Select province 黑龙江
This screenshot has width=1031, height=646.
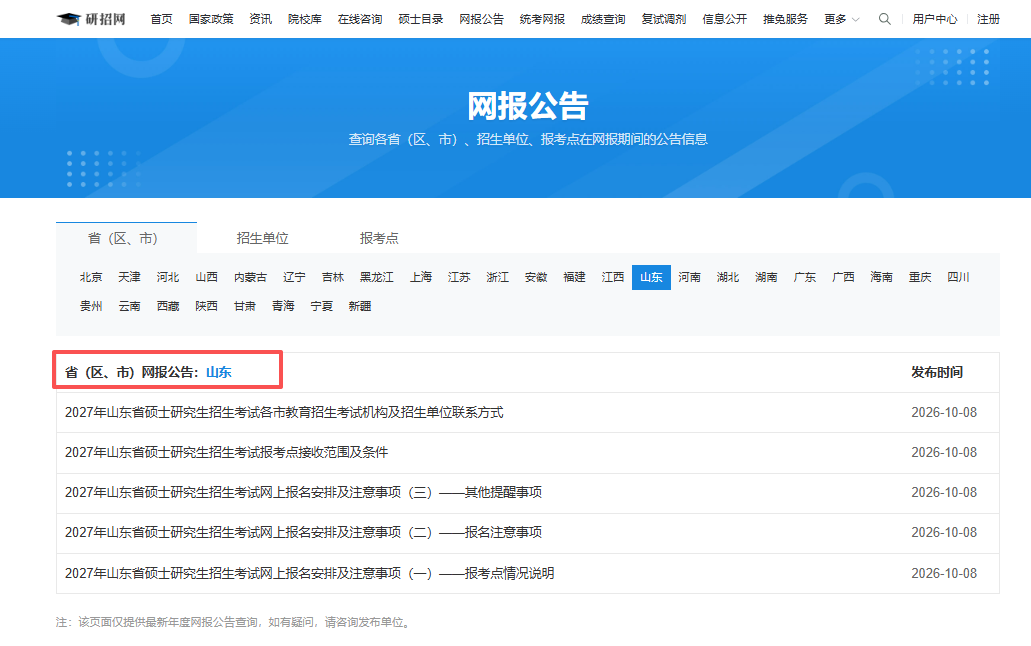377,277
